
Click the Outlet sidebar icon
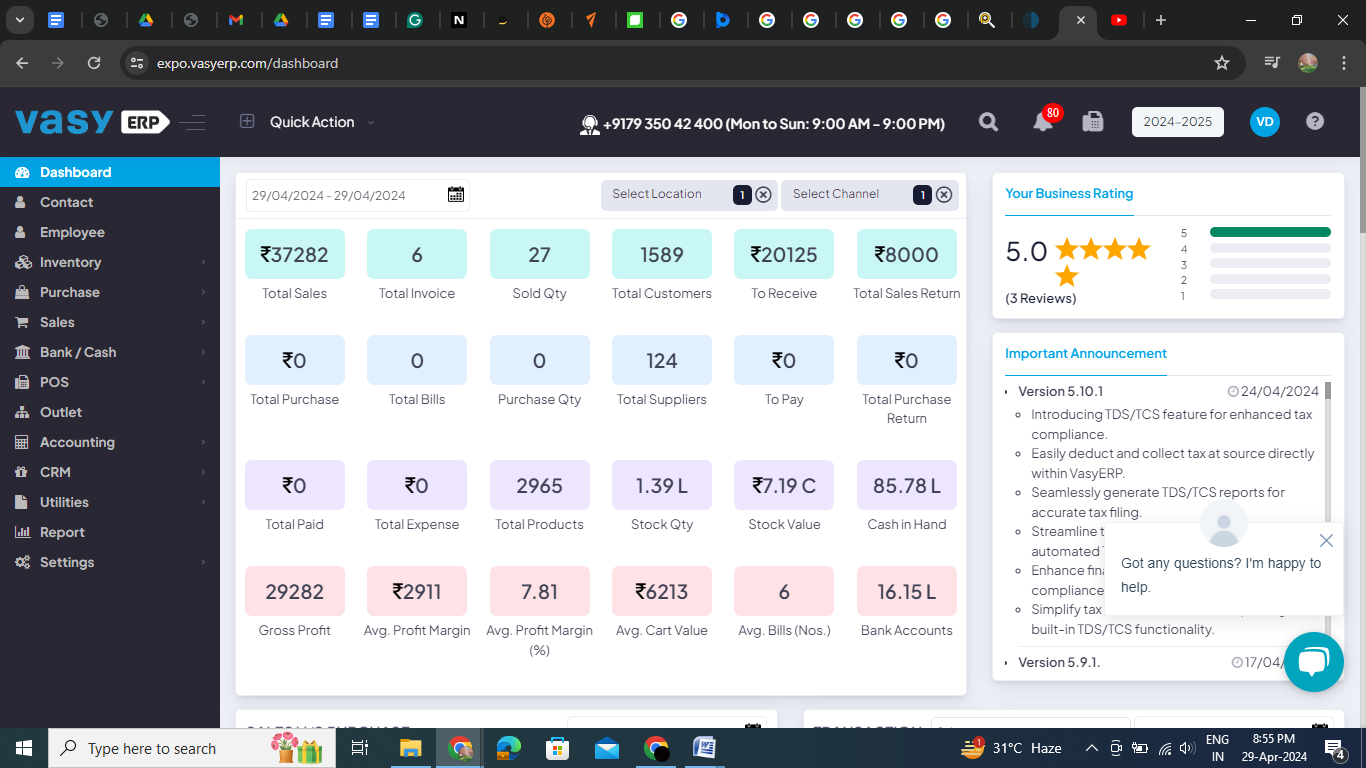22,412
